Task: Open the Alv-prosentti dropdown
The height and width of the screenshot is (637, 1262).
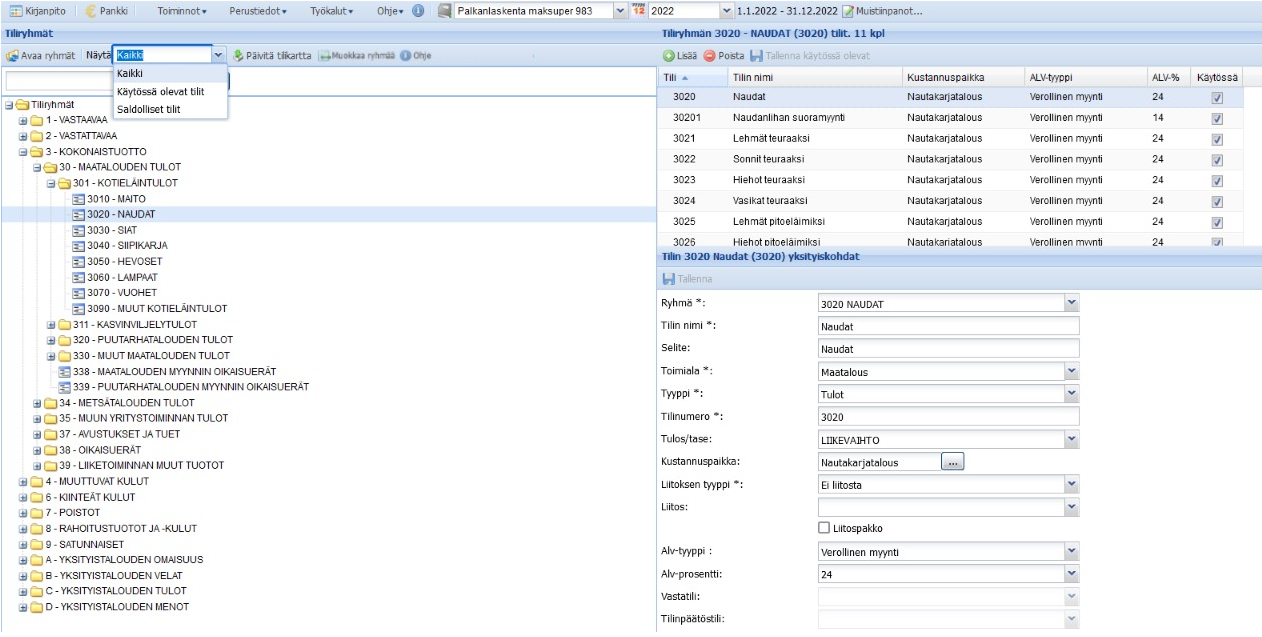Action: click(x=1071, y=574)
